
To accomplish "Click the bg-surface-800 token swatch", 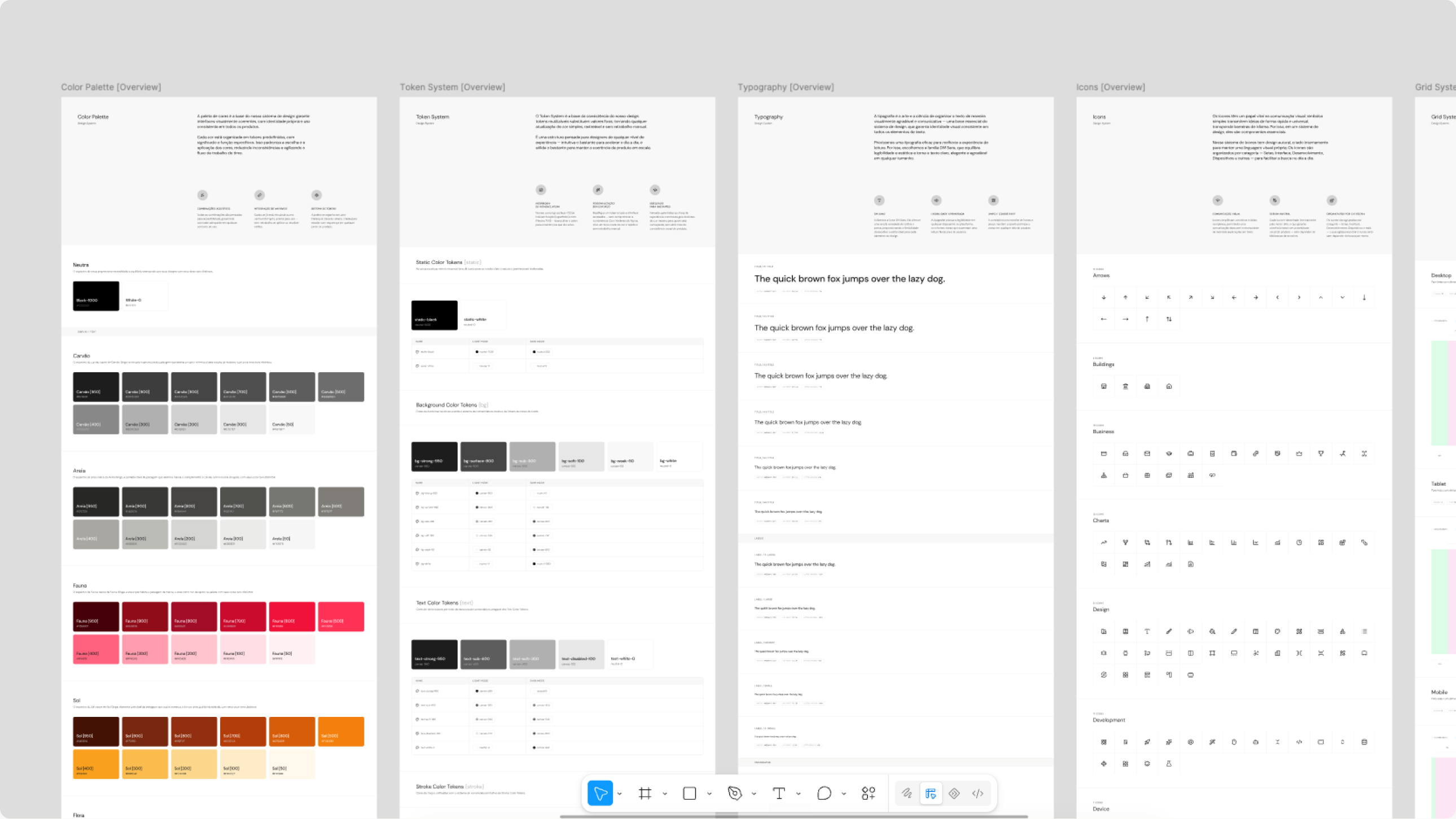I will (x=483, y=456).
